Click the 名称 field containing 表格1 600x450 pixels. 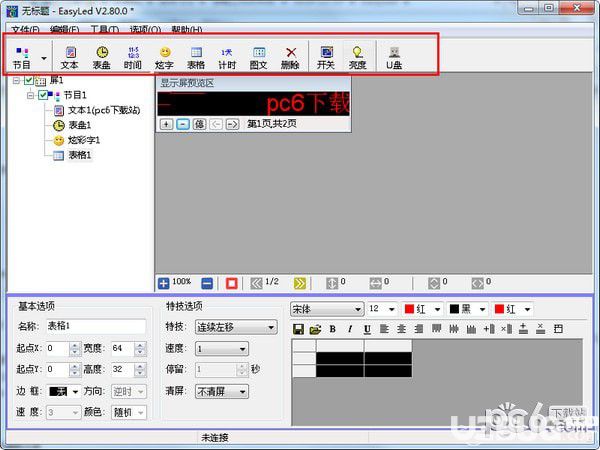[x=96, y=326]
